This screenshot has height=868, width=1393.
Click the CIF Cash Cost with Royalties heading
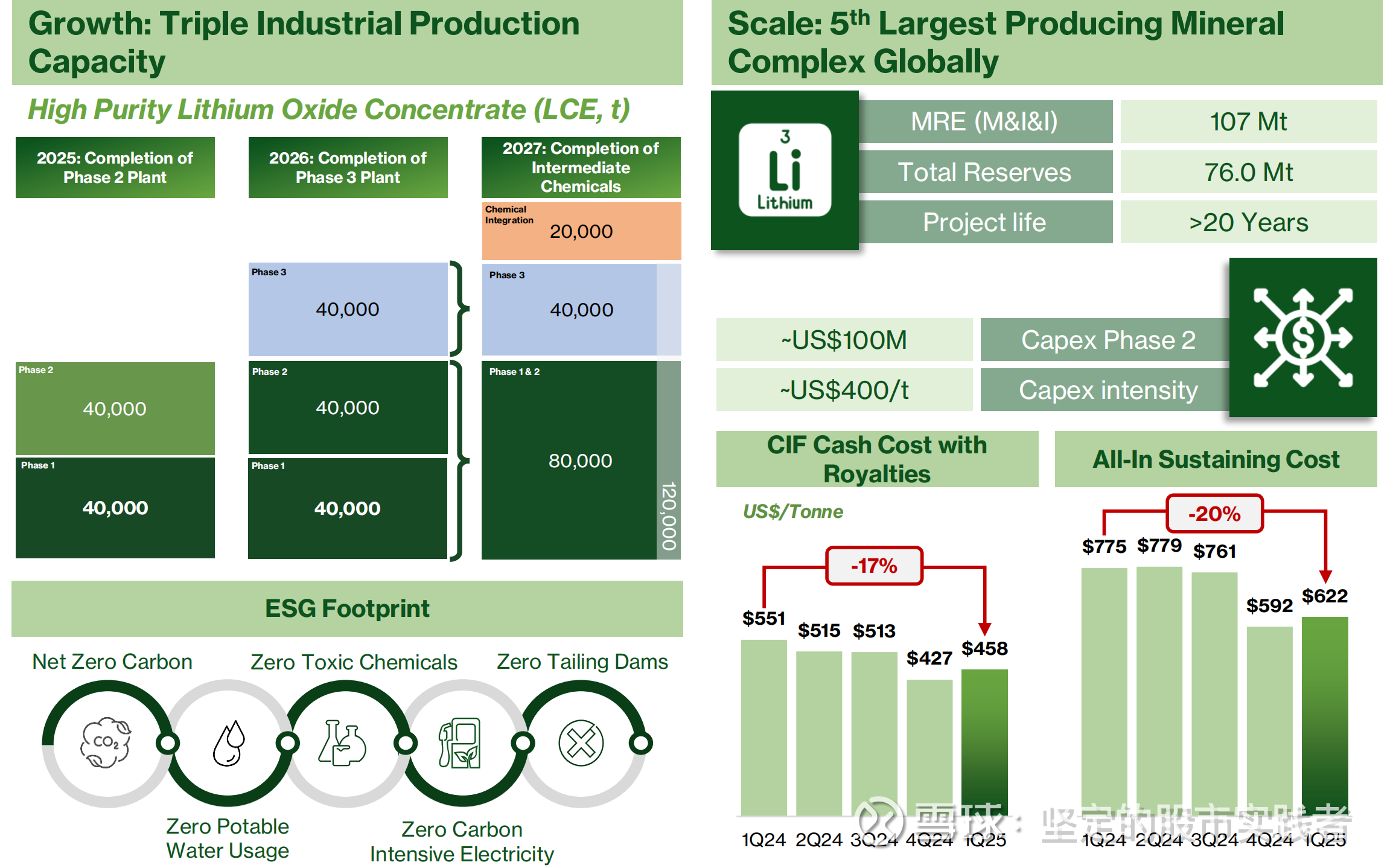[876, 459]
